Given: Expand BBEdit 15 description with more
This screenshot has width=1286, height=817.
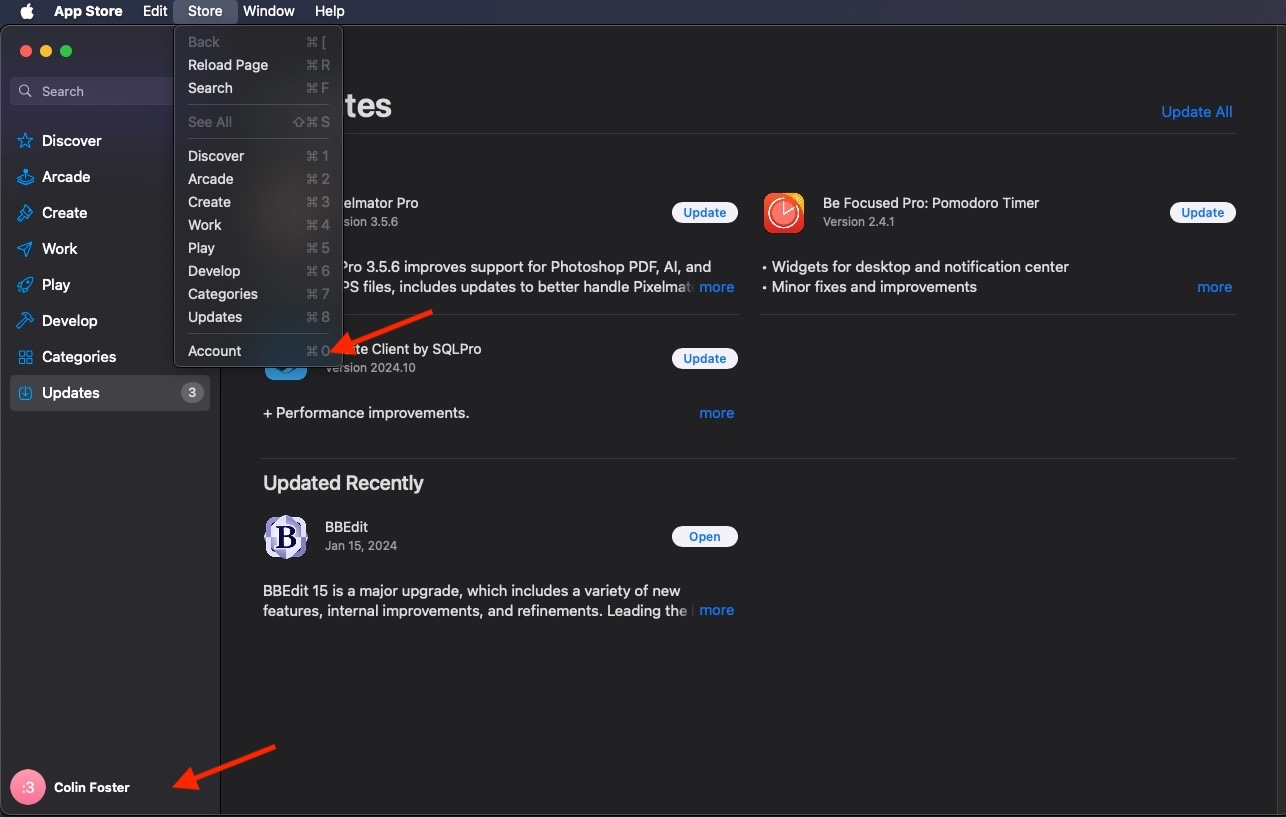Looking at the screenshot, I should coord(717,610).
